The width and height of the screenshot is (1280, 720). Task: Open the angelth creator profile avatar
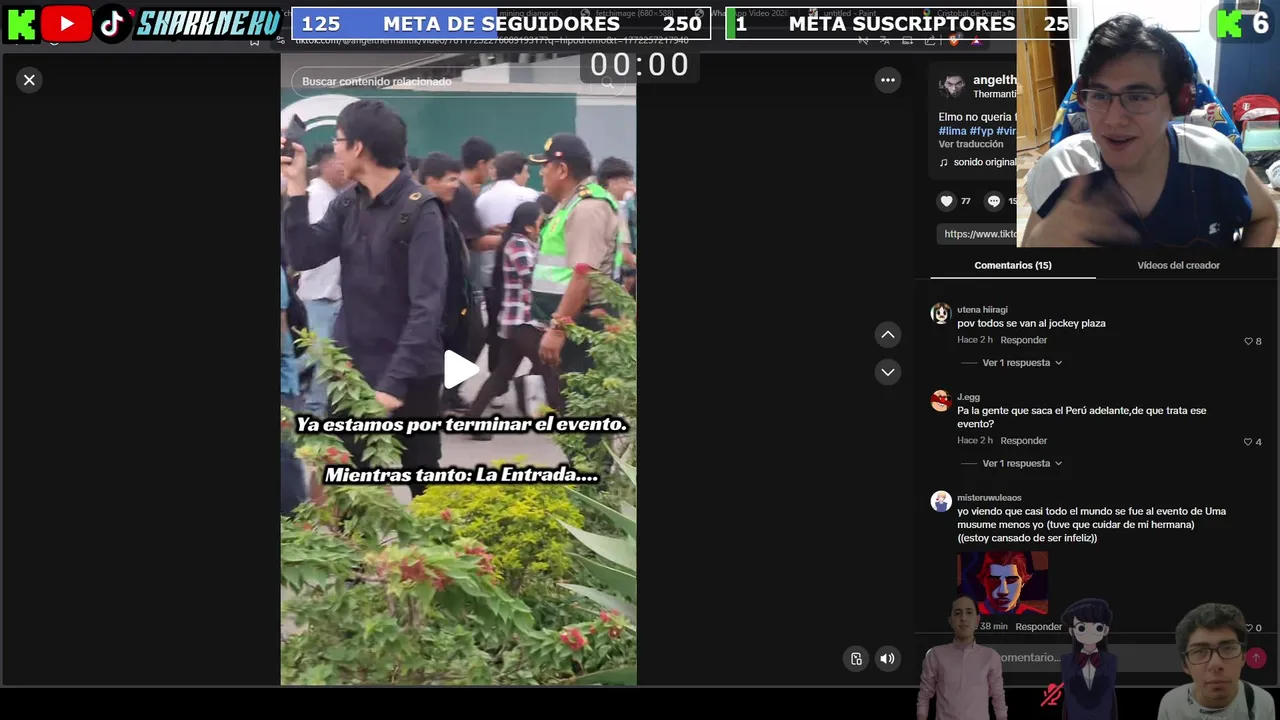tap(952, 86)
